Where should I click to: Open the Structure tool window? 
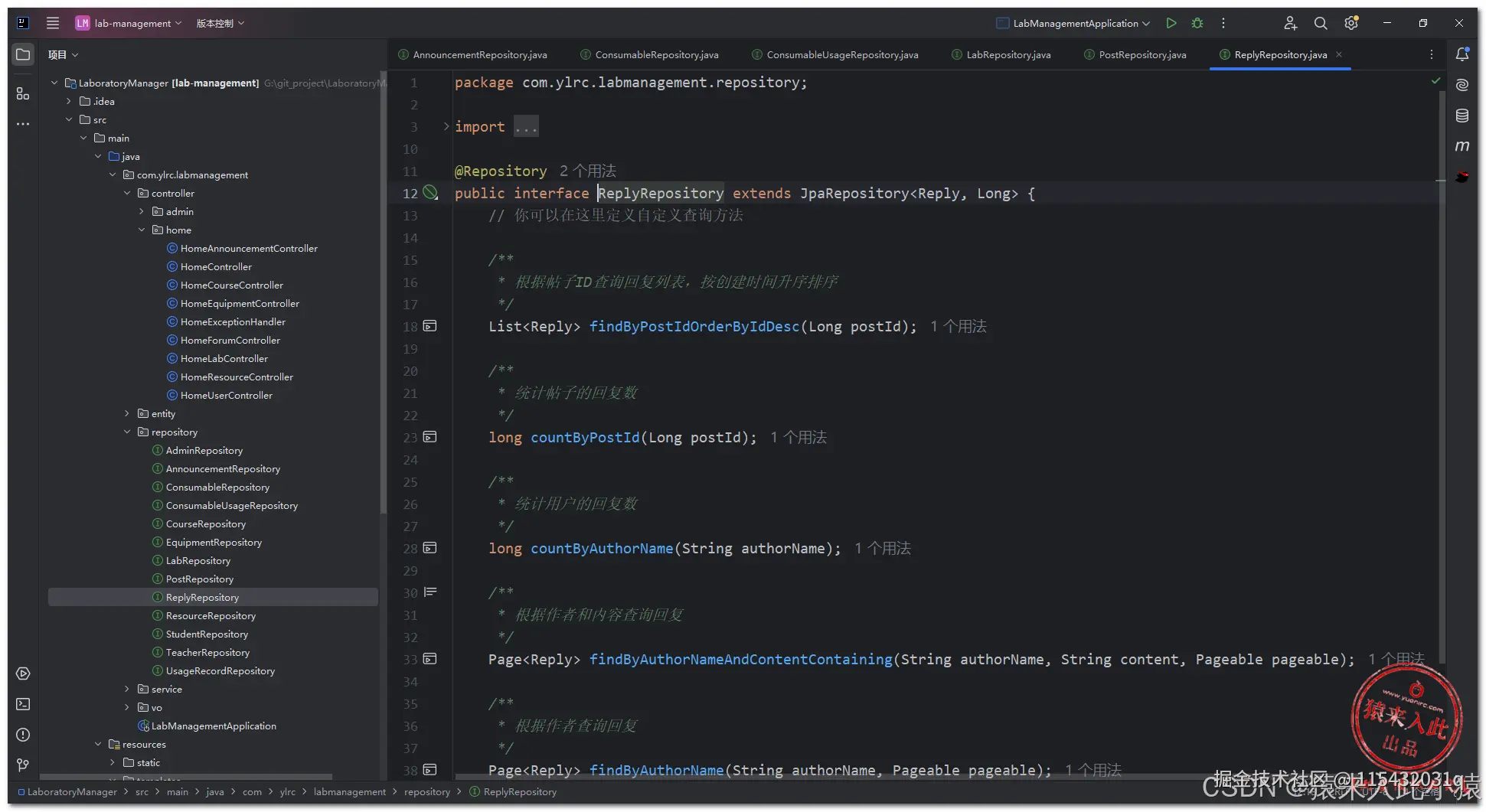tap(23, 93)
